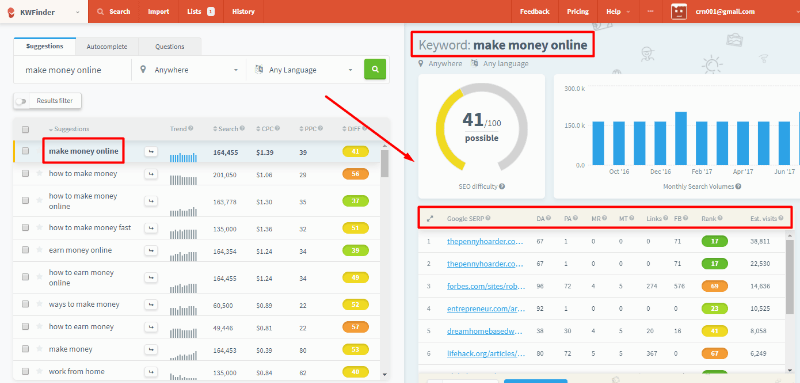
Task: Click the help icon next to DA column
Action: [548, 218]
